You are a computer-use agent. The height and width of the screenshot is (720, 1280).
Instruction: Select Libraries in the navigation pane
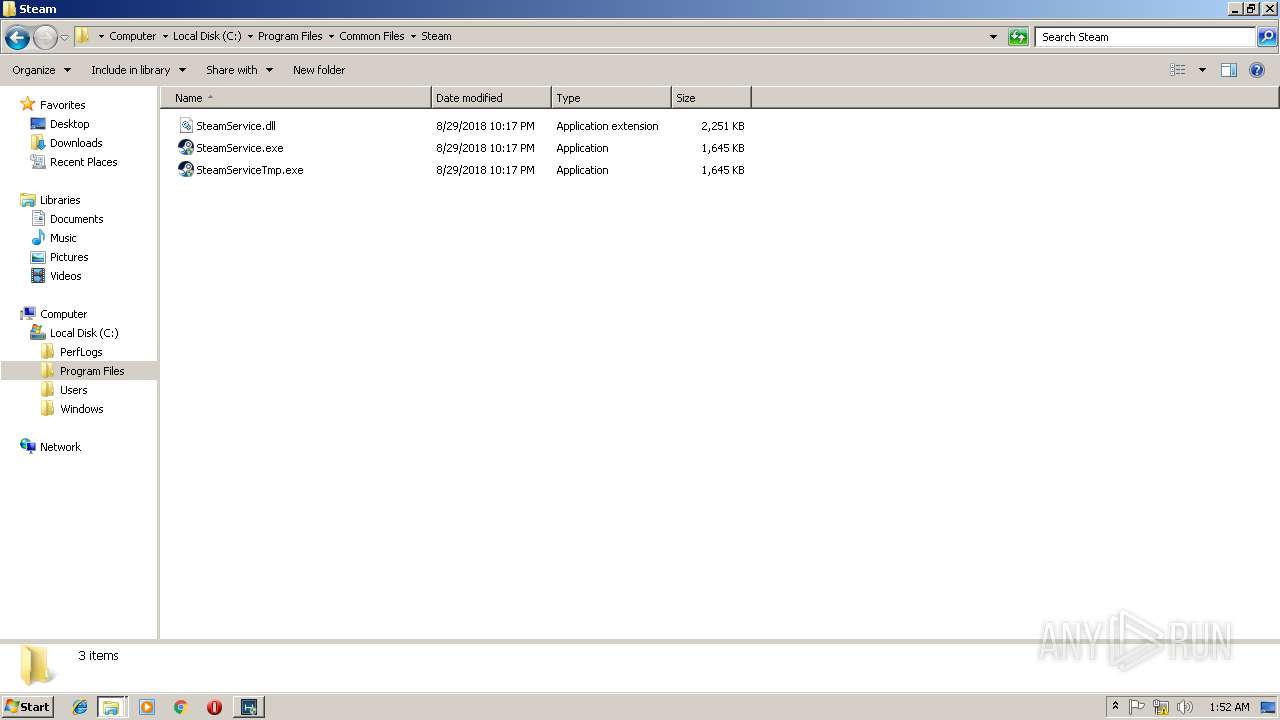(x=60, y=200)
